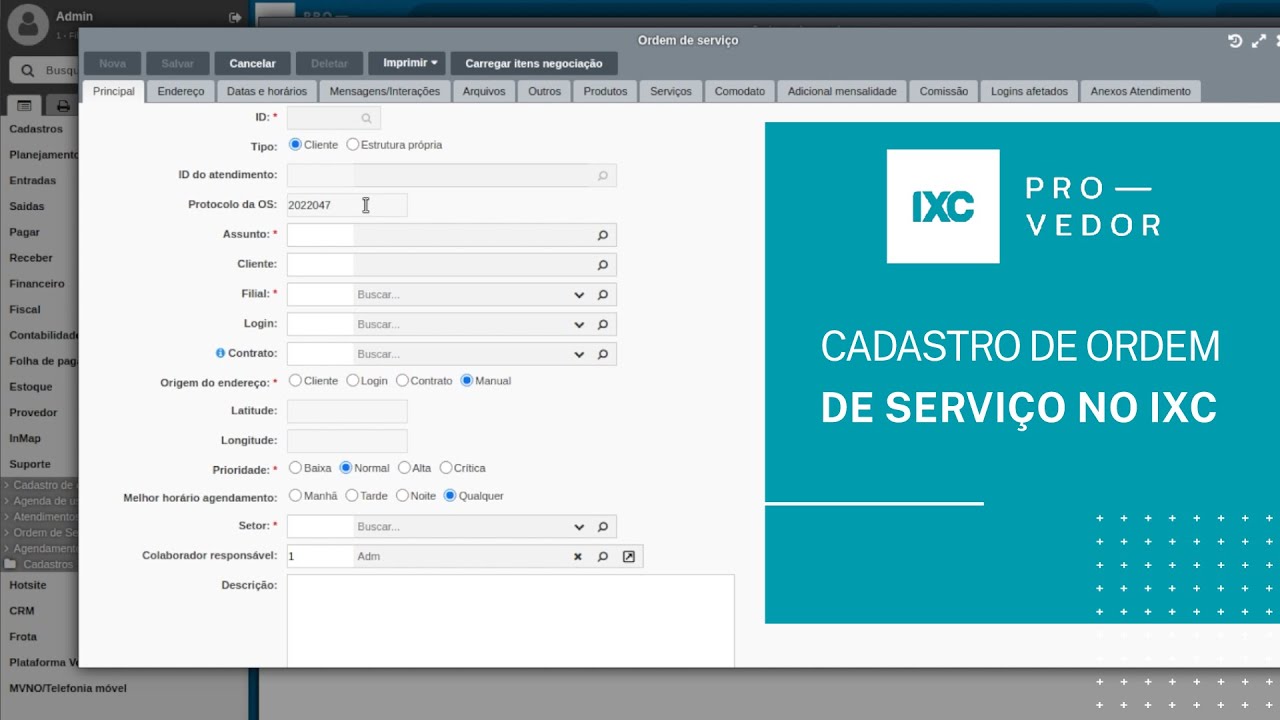Click the magnifier icon in the ID field

point(367,118)
